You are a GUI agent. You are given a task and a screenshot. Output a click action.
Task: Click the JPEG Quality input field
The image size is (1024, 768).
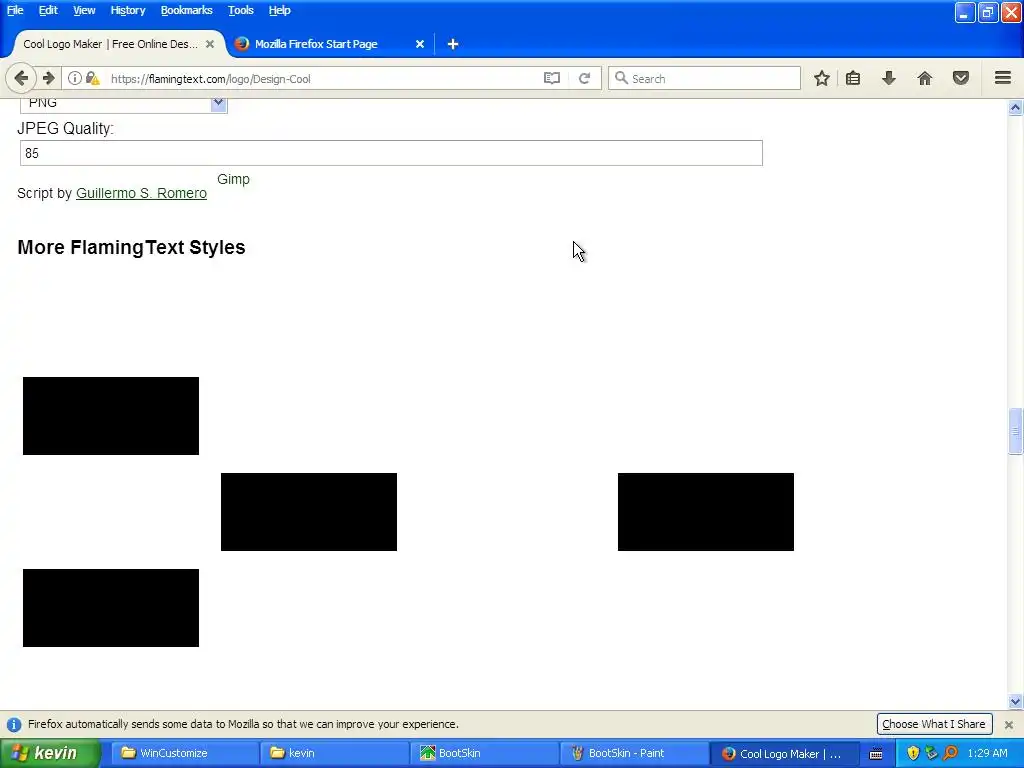coord(391,153)
